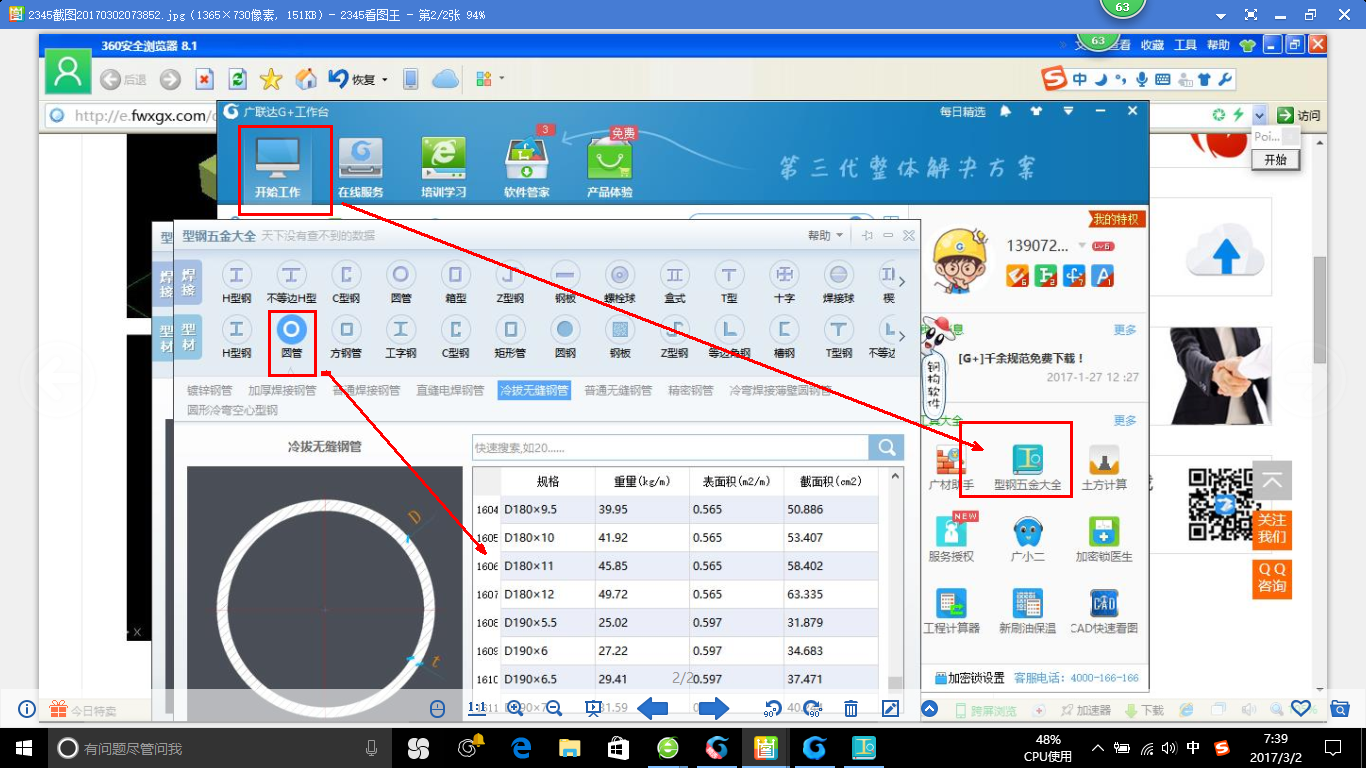The width and height of the screenshot is (1366, 768).
Task: Select 箱型 welded section icon
Action: (456, 281)
